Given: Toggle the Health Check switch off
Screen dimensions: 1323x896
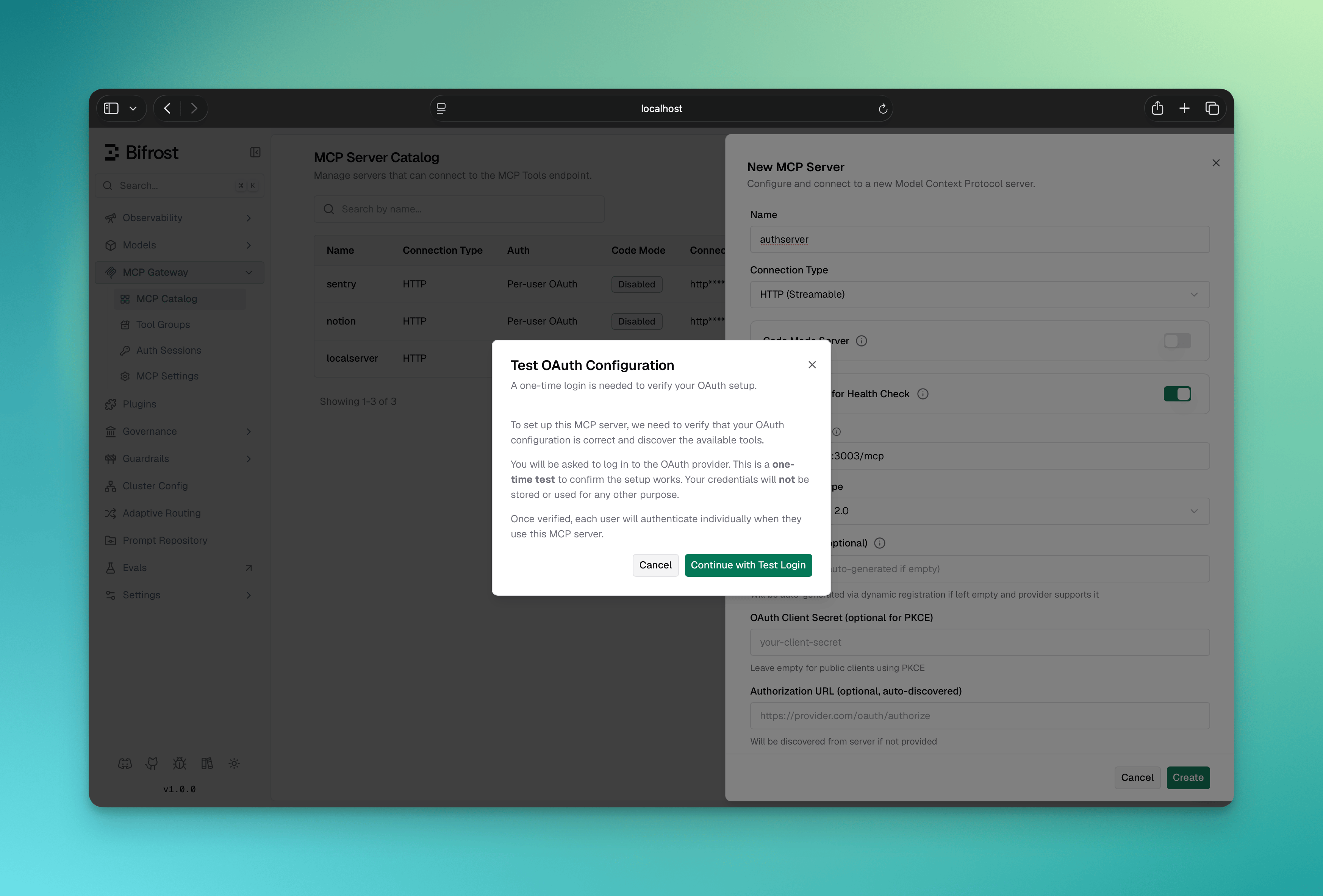Looking at the screenshot, I should click(1177, 394).
